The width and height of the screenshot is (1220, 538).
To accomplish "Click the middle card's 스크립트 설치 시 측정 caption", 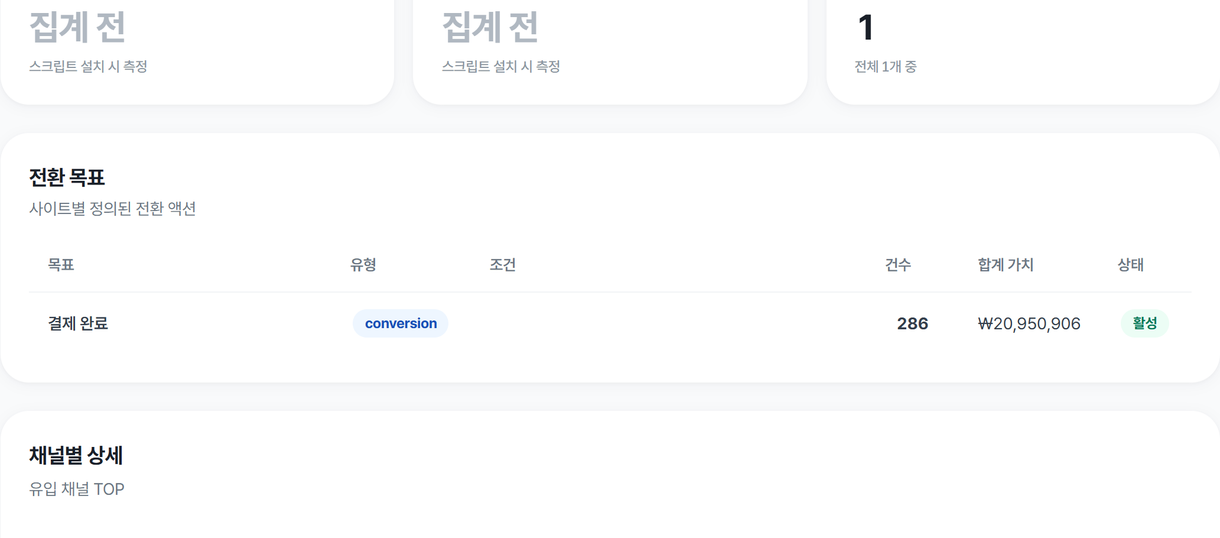I will pos(501,67).
